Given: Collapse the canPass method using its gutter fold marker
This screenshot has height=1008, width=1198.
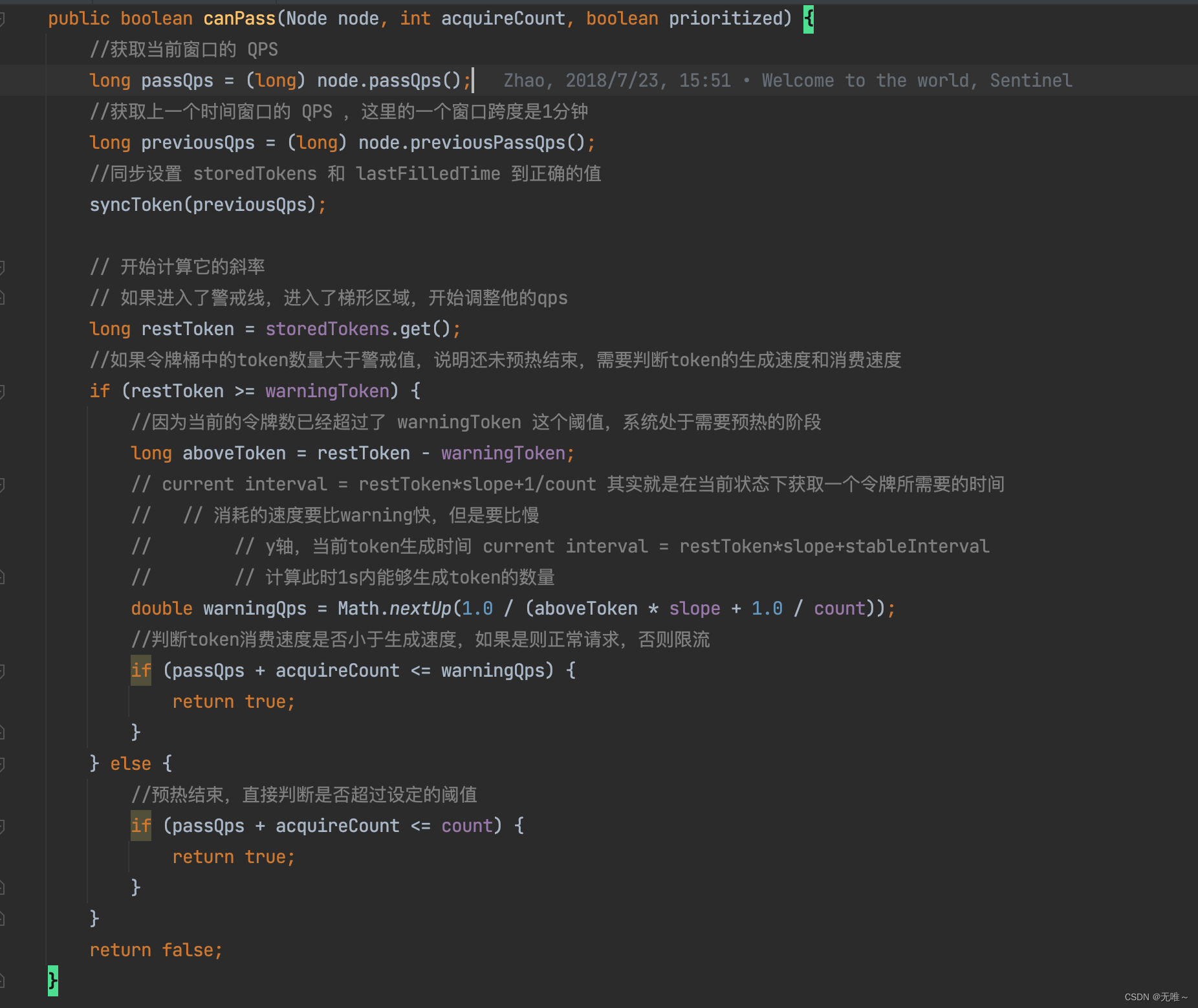Looking at the screenshot, I should click(x=2, y=19).
